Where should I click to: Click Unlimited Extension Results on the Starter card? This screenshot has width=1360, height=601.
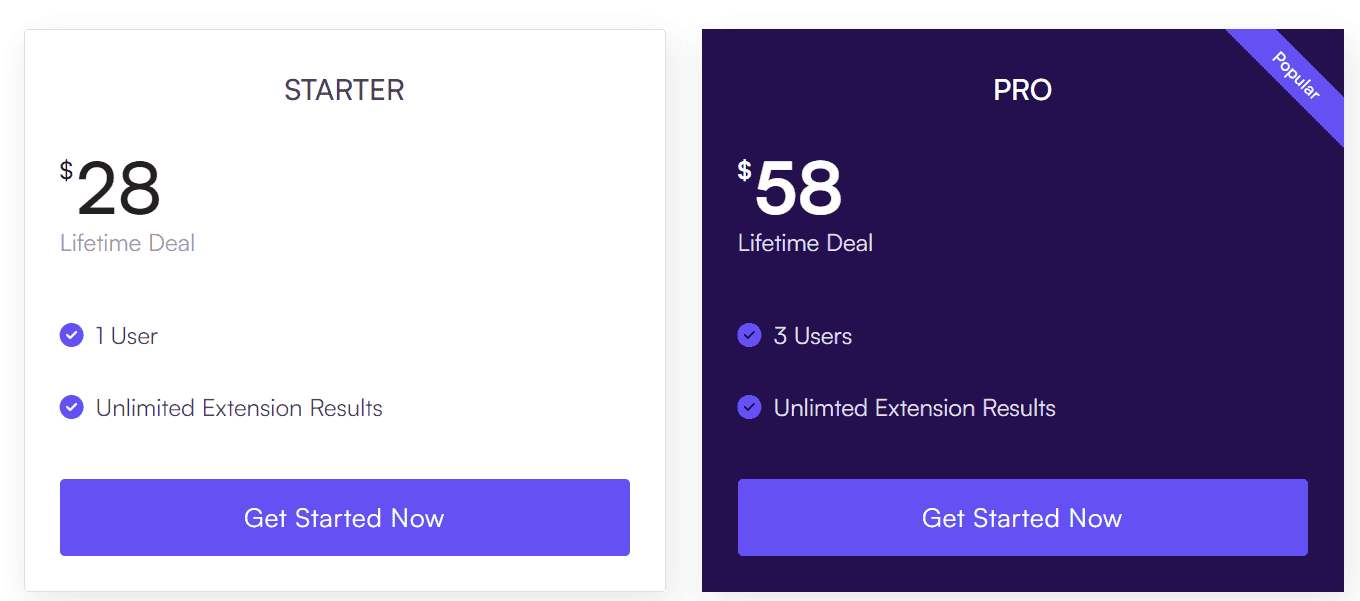tap(238, 407)
